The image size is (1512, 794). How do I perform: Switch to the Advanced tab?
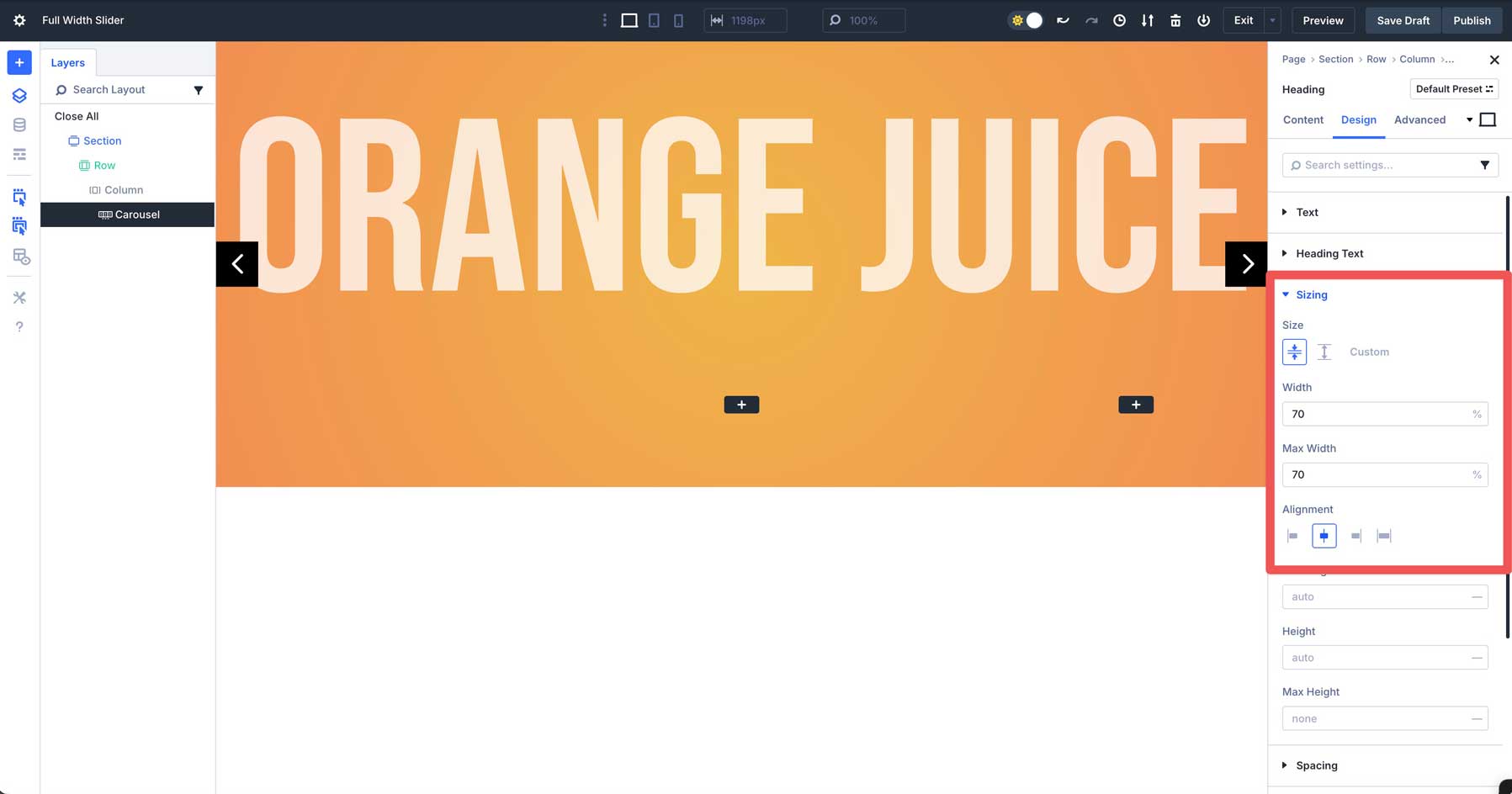pyautogui.click(x=1419, y=119)
